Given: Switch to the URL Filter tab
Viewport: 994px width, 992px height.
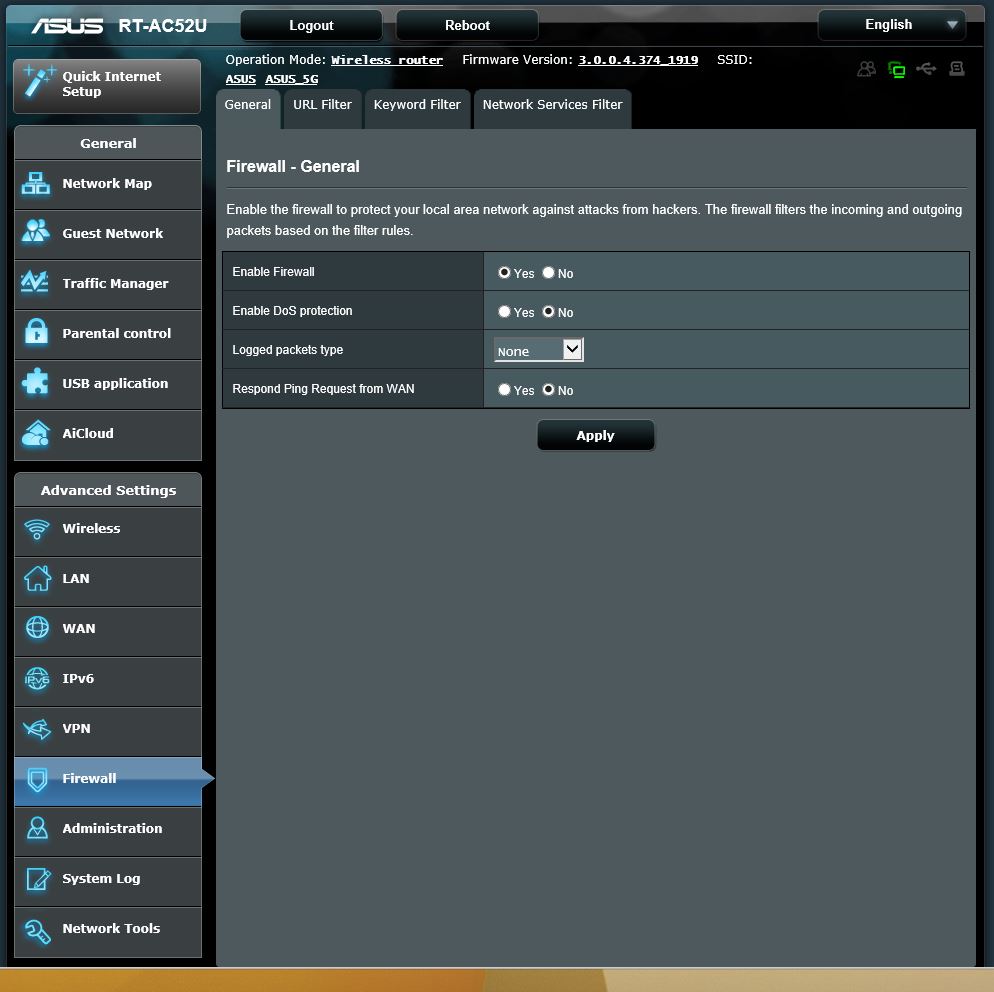Looking at the screenshot, I should 322,108.
